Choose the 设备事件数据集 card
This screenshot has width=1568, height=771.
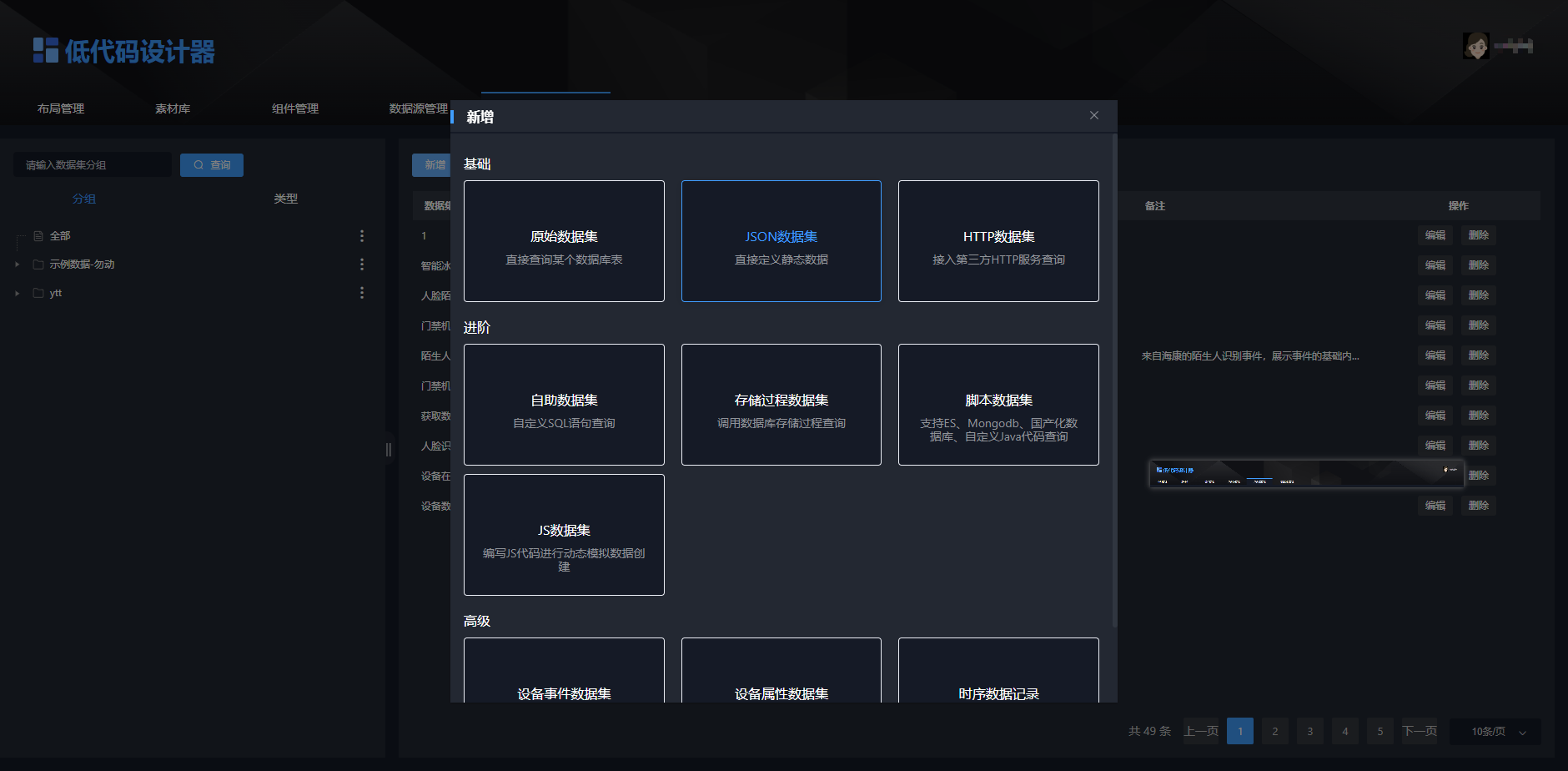(564, 670)
